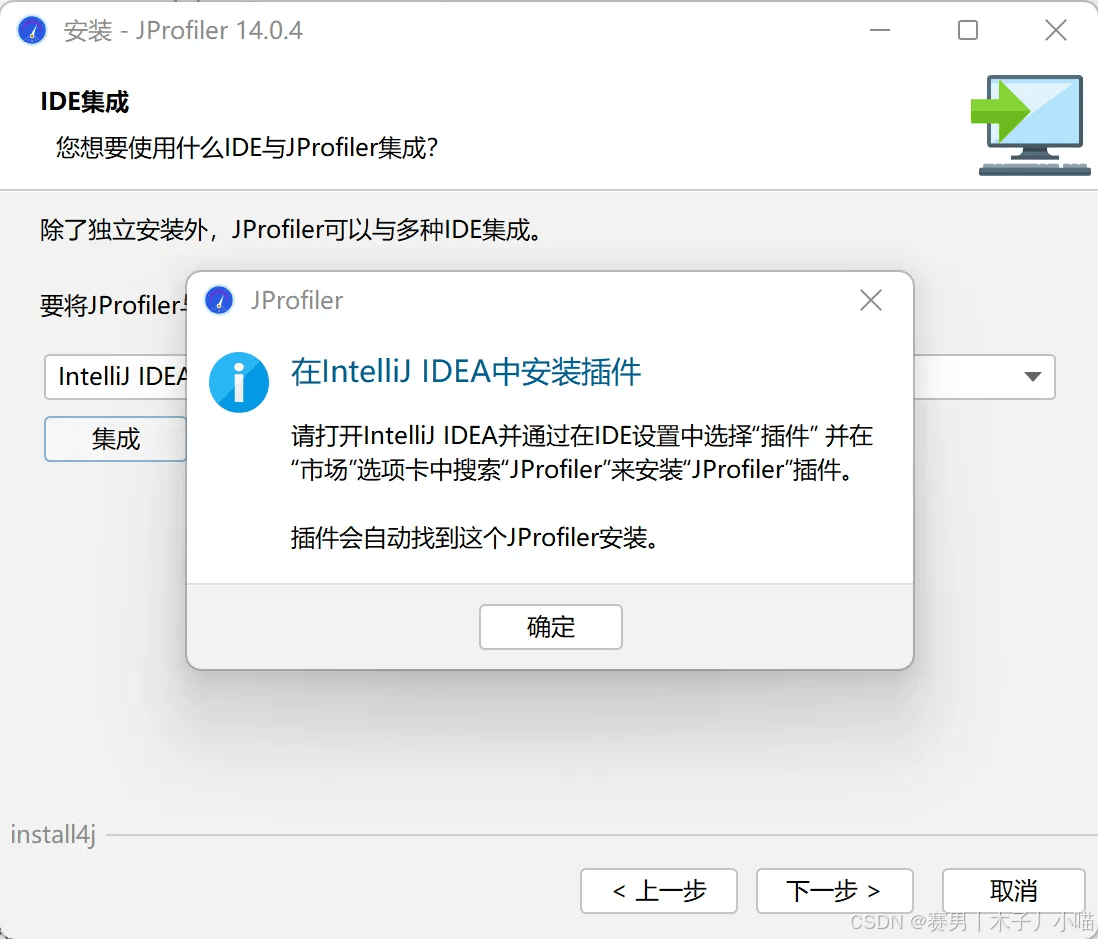The image size is (1098, 939).
Task: Close the installer window
Action: [1055, 30]
